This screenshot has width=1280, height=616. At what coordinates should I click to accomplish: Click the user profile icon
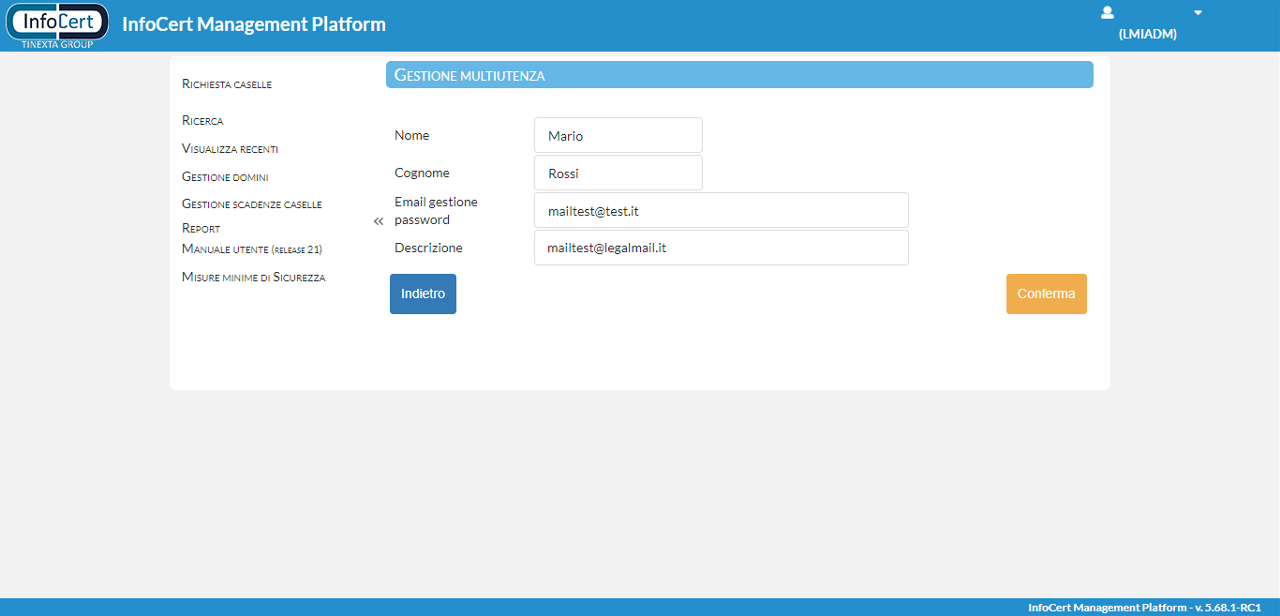click(1107, 13)
